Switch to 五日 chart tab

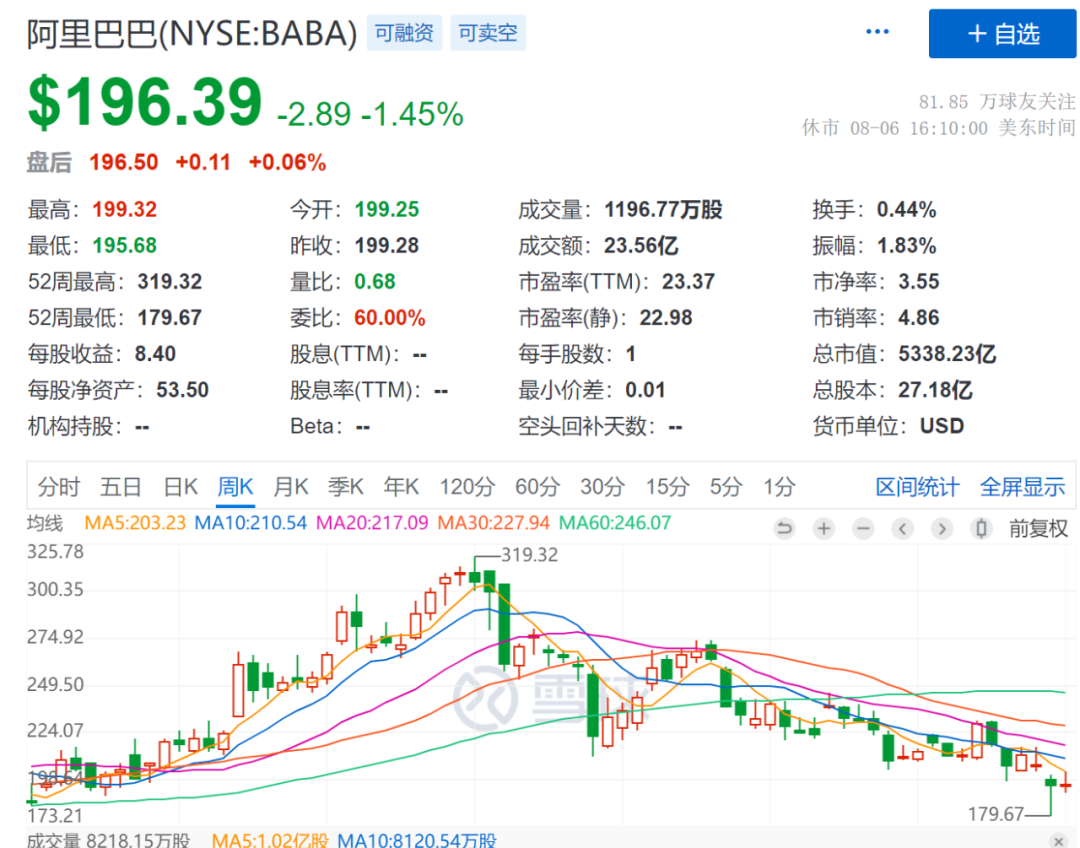point(121,486)
